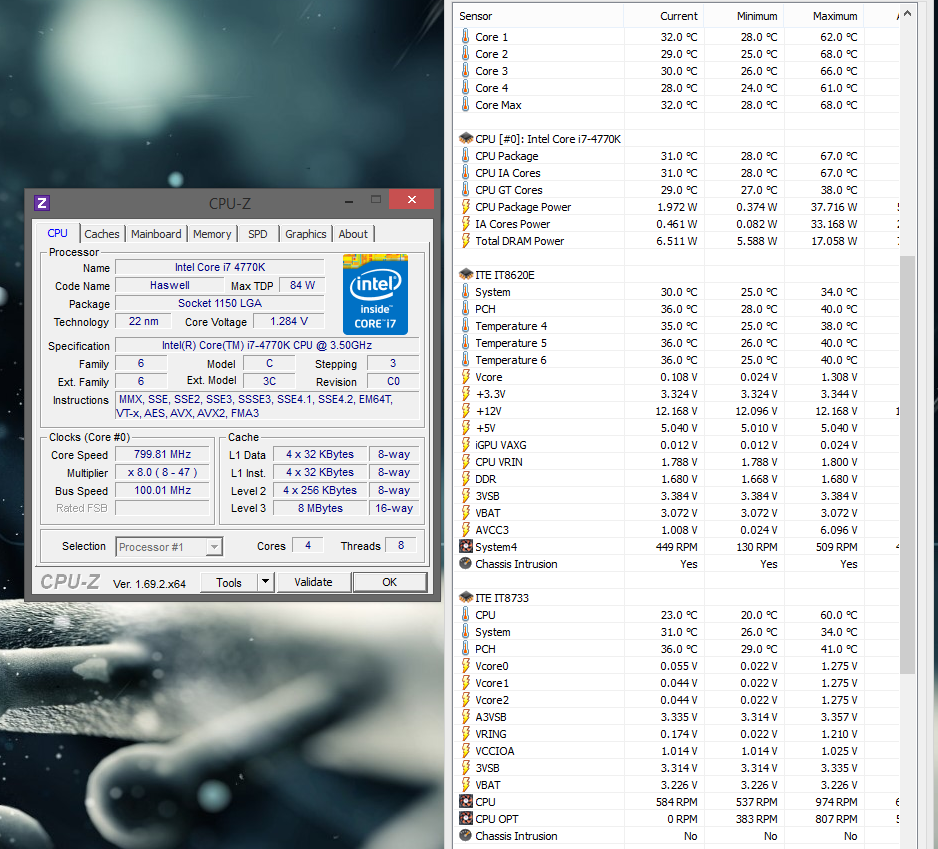Viewport: 938px width, 849px height.
Task: Open the About tab
Action: tap(353, 234)
